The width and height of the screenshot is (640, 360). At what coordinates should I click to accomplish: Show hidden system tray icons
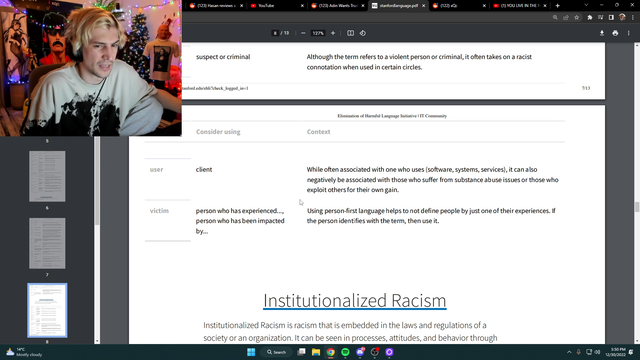(x=569, y=352)
